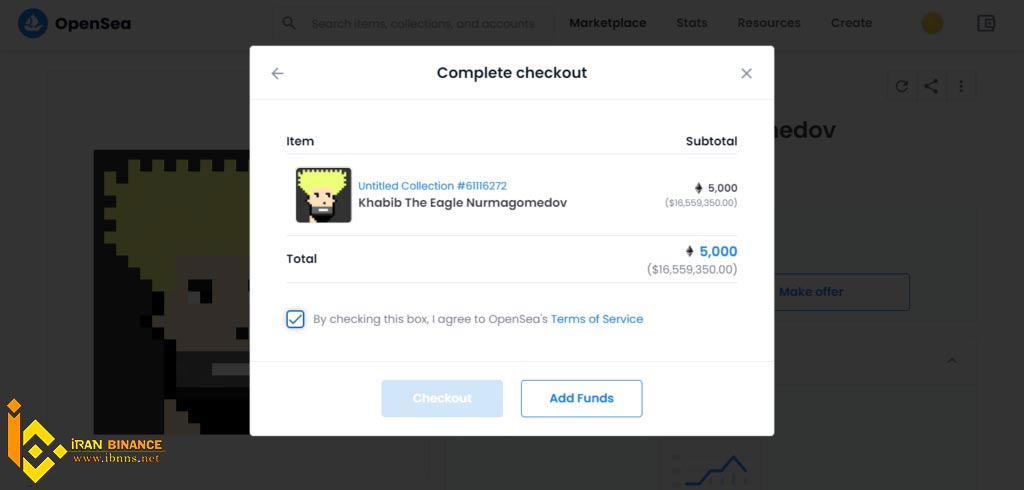Open the wallet icon in header
1024x490 pixels.
tap(985, 24)
